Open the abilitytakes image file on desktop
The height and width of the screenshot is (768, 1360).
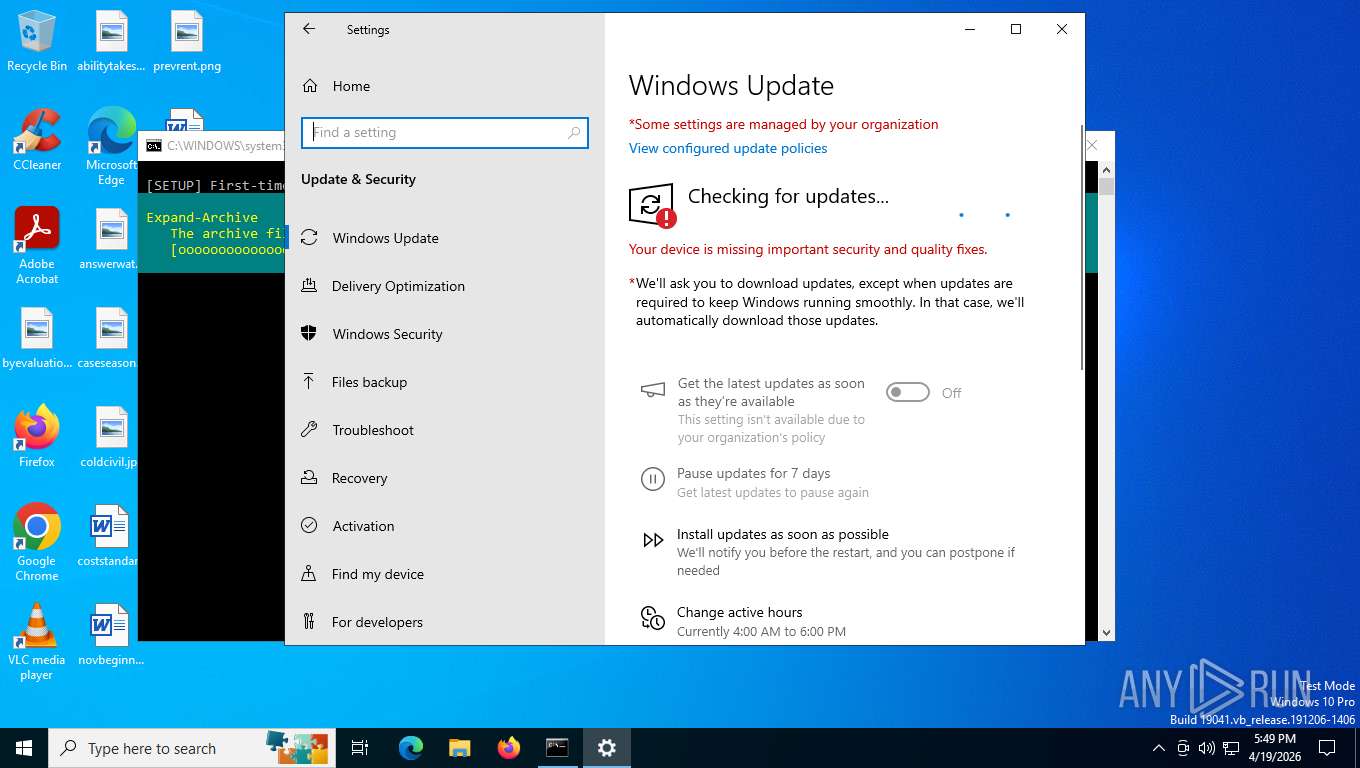point(111,41)
